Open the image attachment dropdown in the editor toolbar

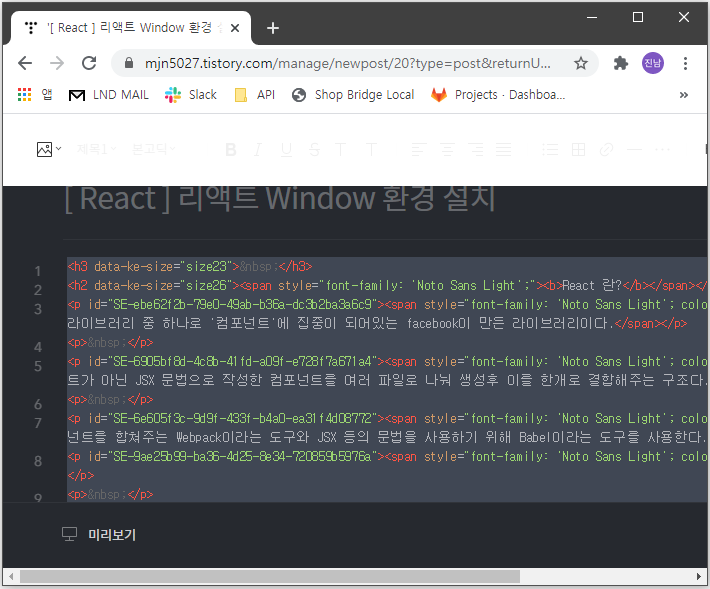coord(48,149)
